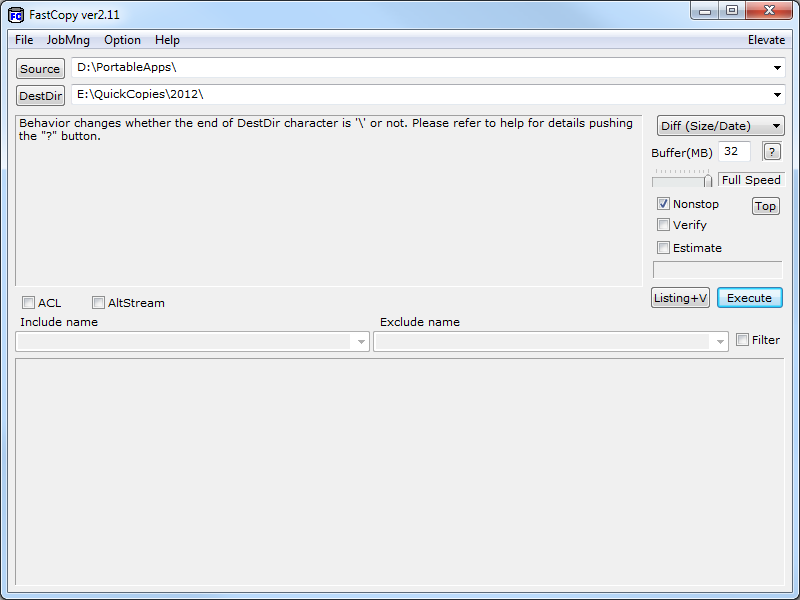Open the JobMng menu
The image size is (800, 600).
click(67, 40)
